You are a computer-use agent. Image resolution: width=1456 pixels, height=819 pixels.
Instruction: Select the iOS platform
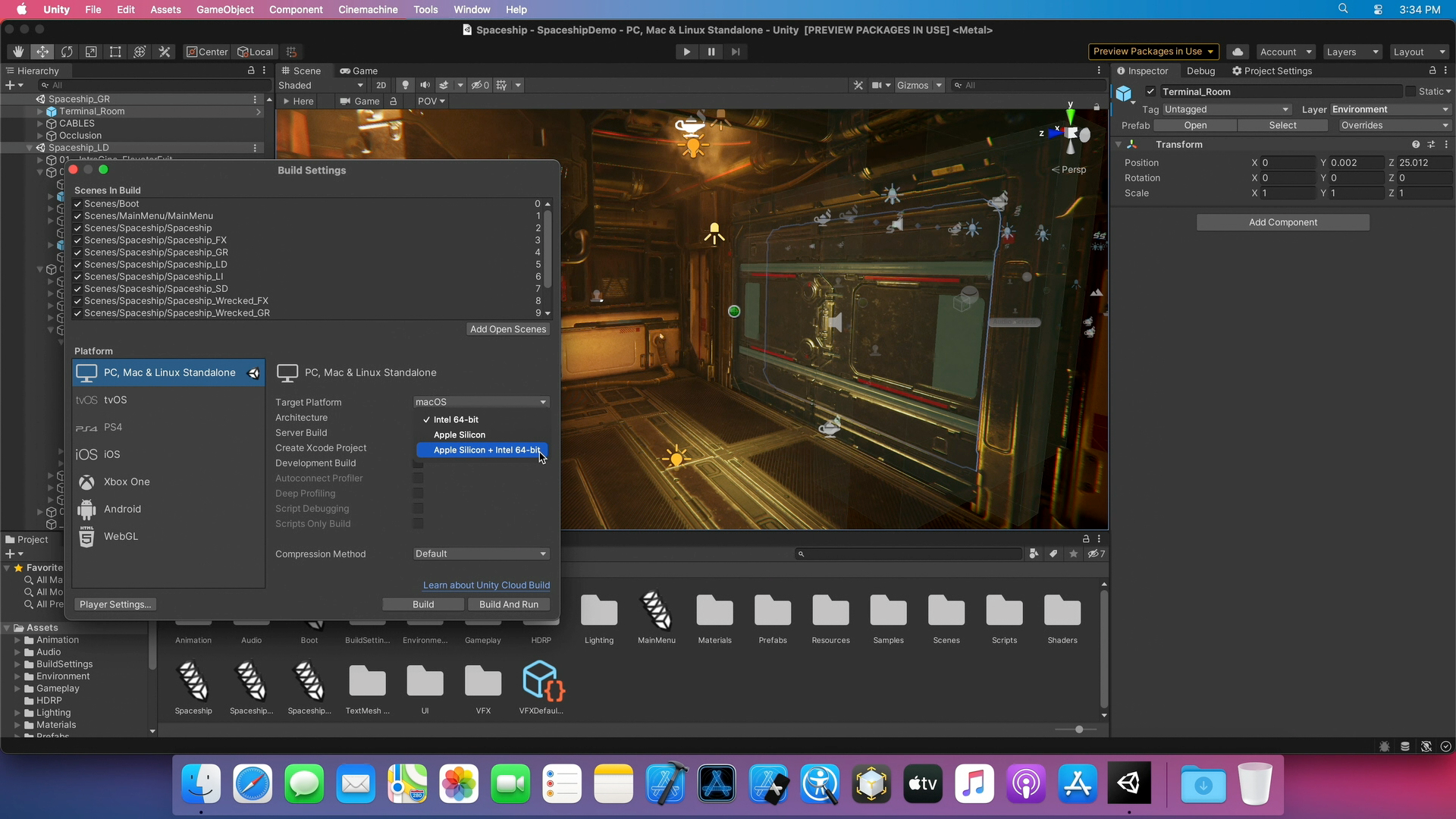168,454
